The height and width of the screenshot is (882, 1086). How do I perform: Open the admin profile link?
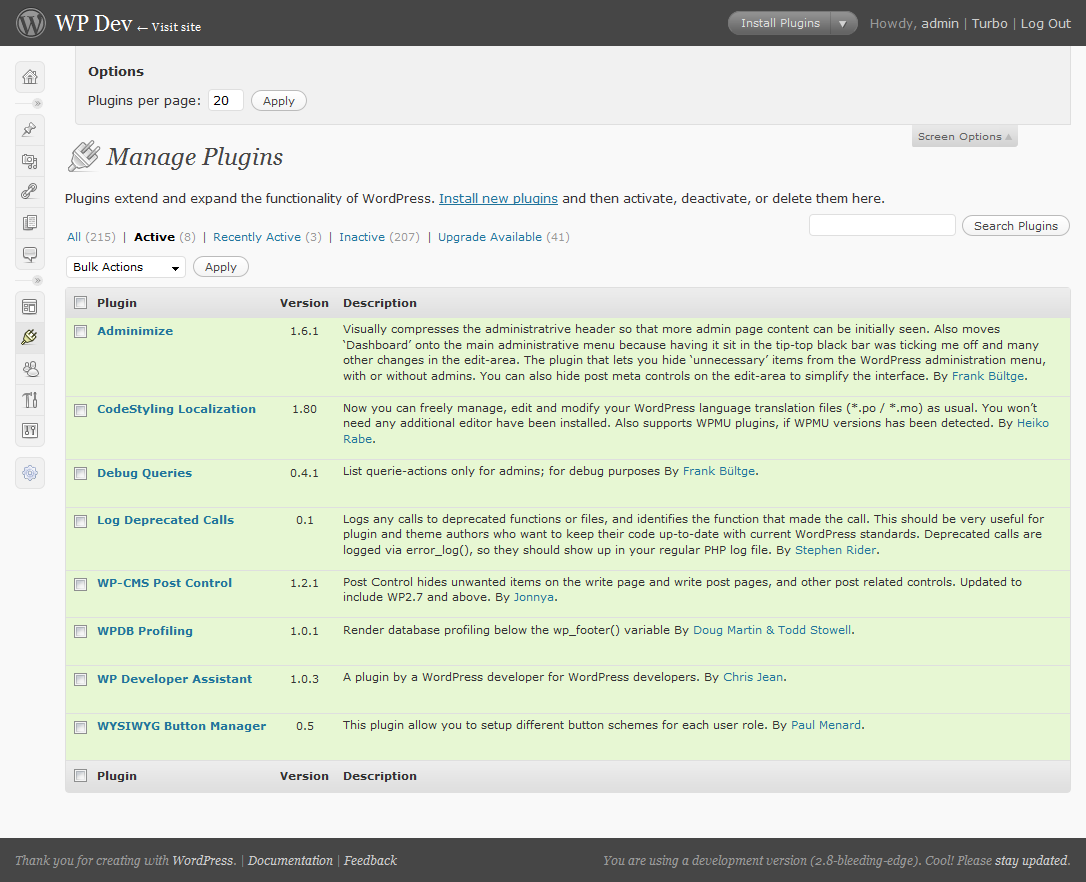pos(940,24)
